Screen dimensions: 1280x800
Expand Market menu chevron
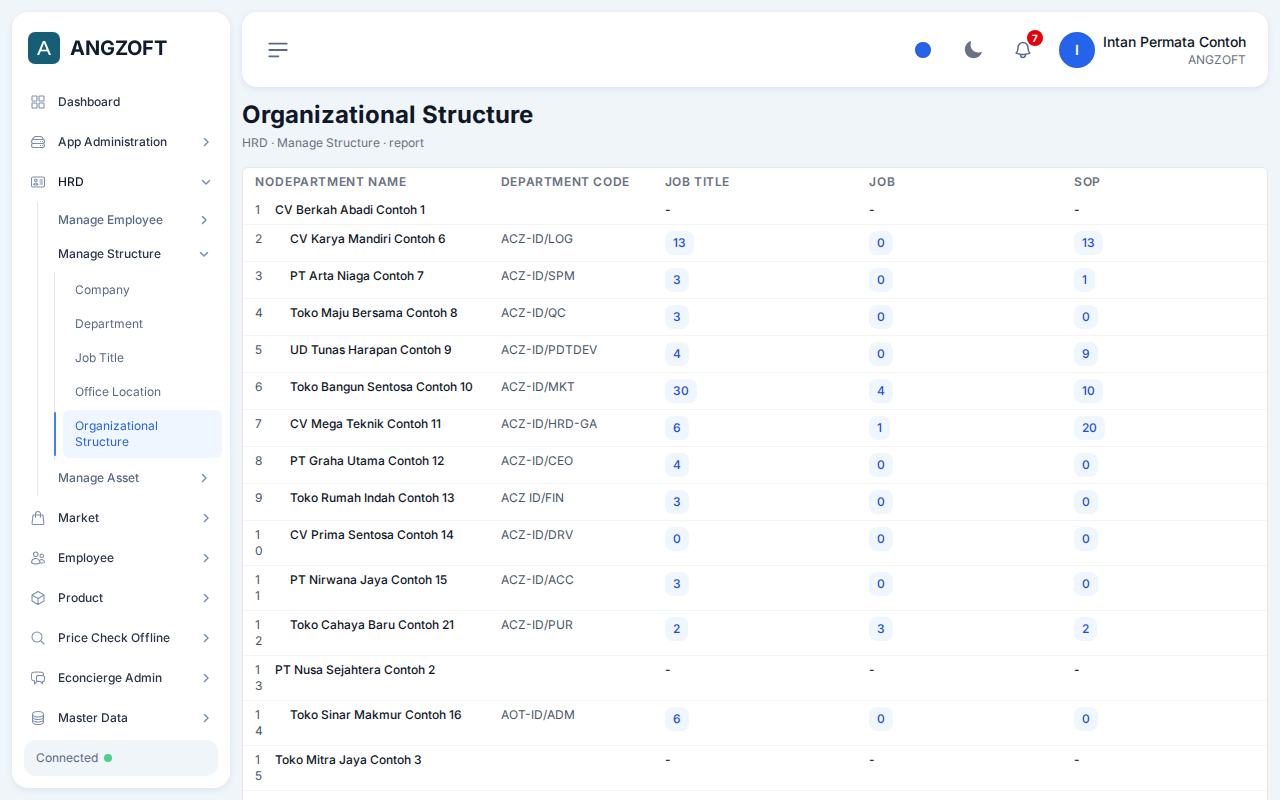(x=206, y=518)
